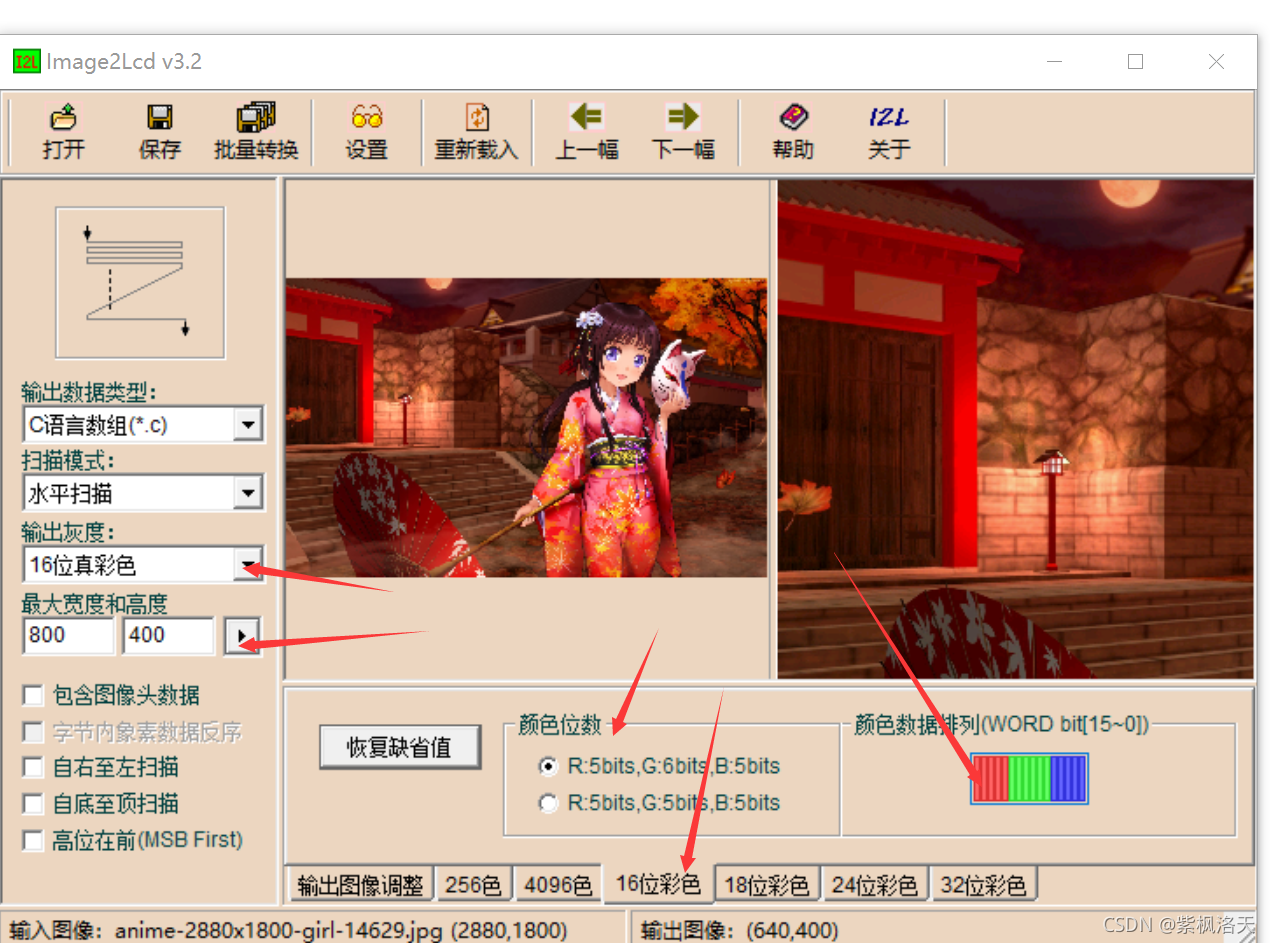The height and width of the screenshot is (943, 1270).
Task: Click the red bits in color order swatch
Action: click(x=990, y=778)
